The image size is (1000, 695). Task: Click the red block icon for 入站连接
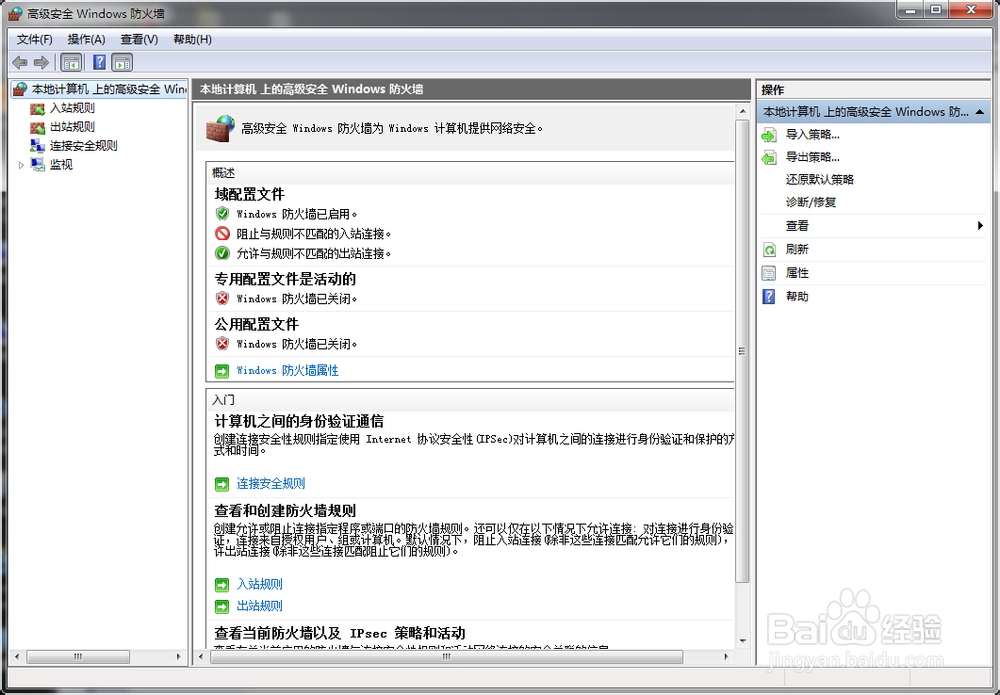(222, 233)
